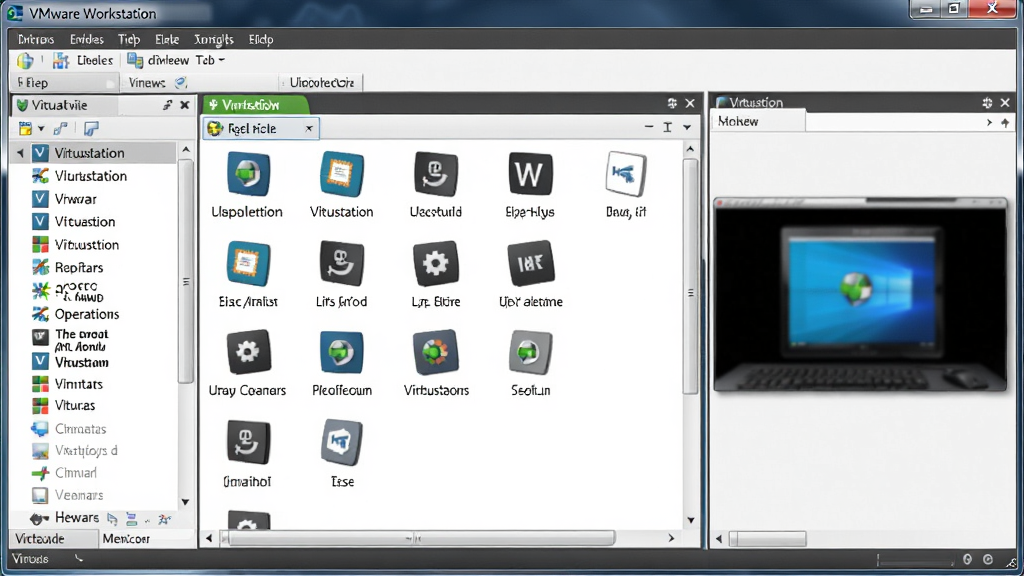Click the Hewars icon at sidebar bottom
The image size is (1024, 576).
[x=39, y=519]
